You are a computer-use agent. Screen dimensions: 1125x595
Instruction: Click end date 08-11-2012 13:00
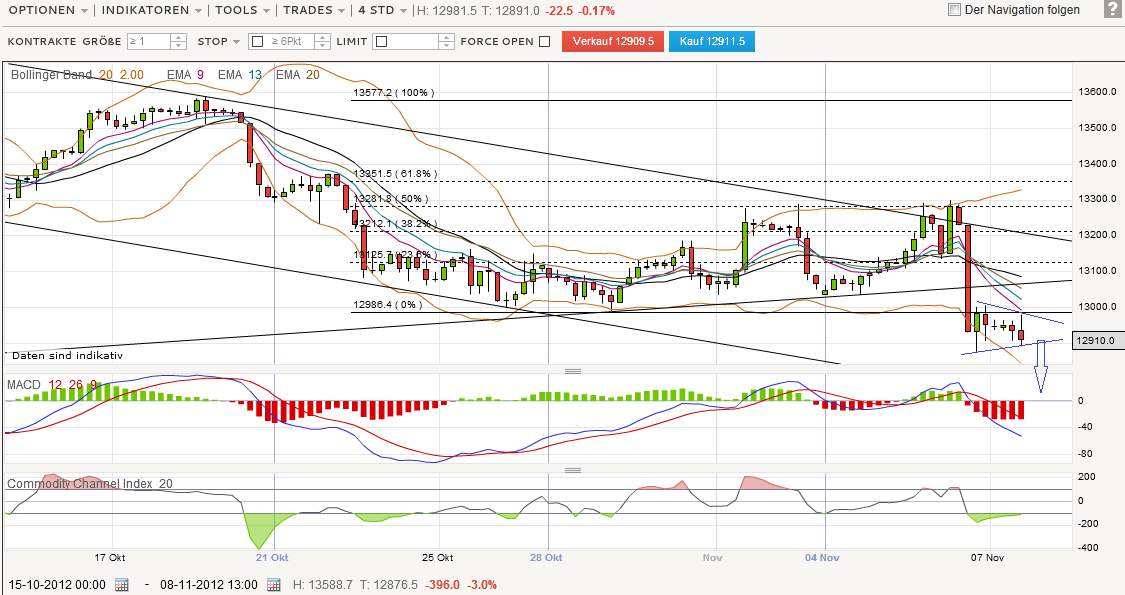click(209, 585)
